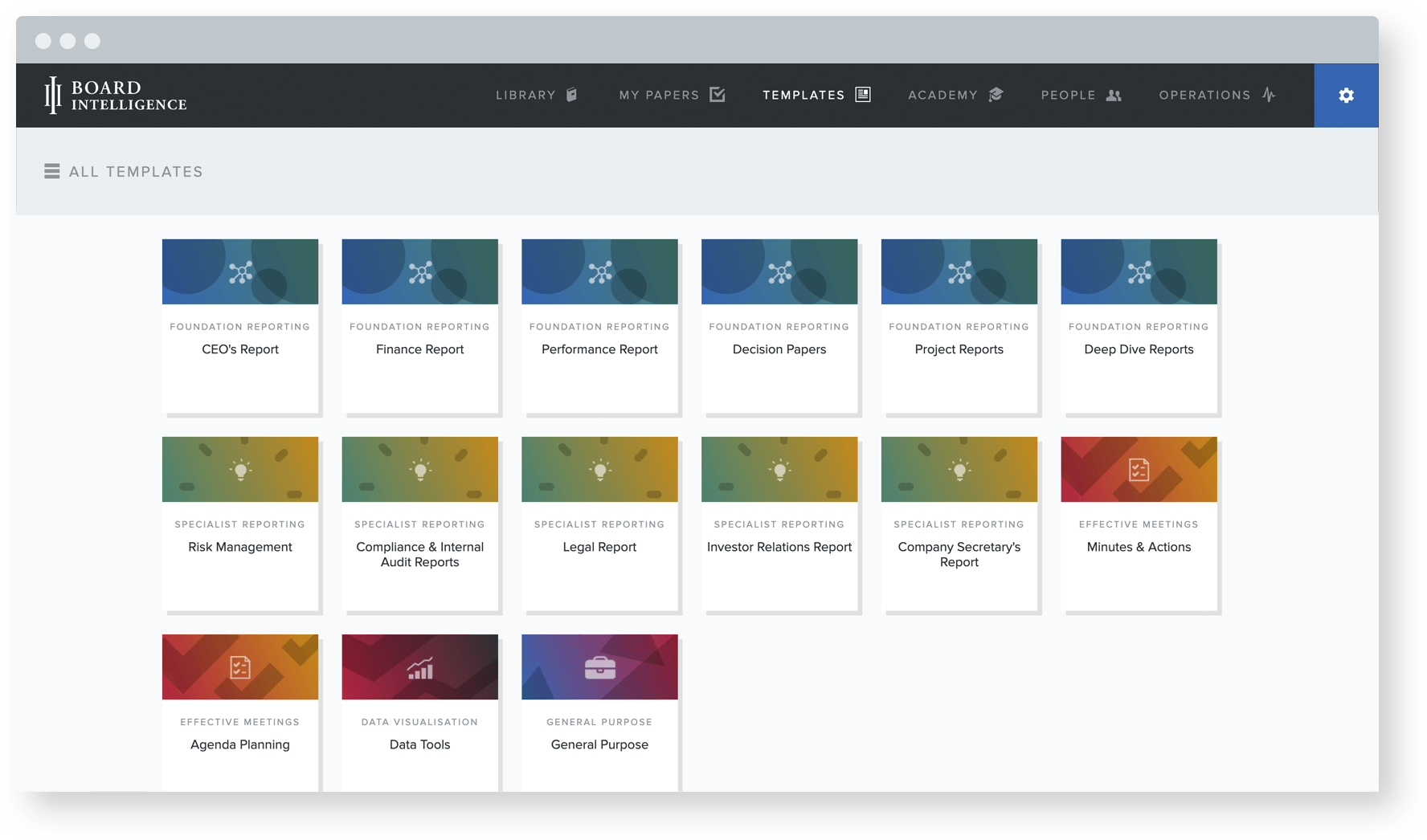1427x840 pixels.
Task: Open the Library tab
Action: point(536,96)
